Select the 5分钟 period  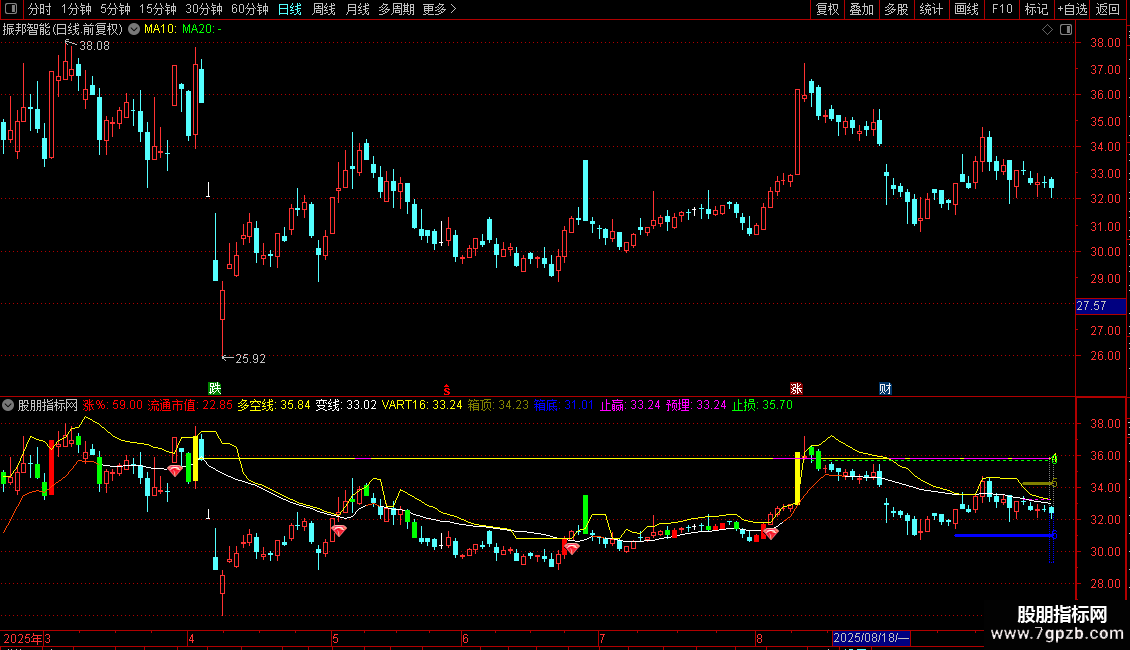tap(115, 9)
